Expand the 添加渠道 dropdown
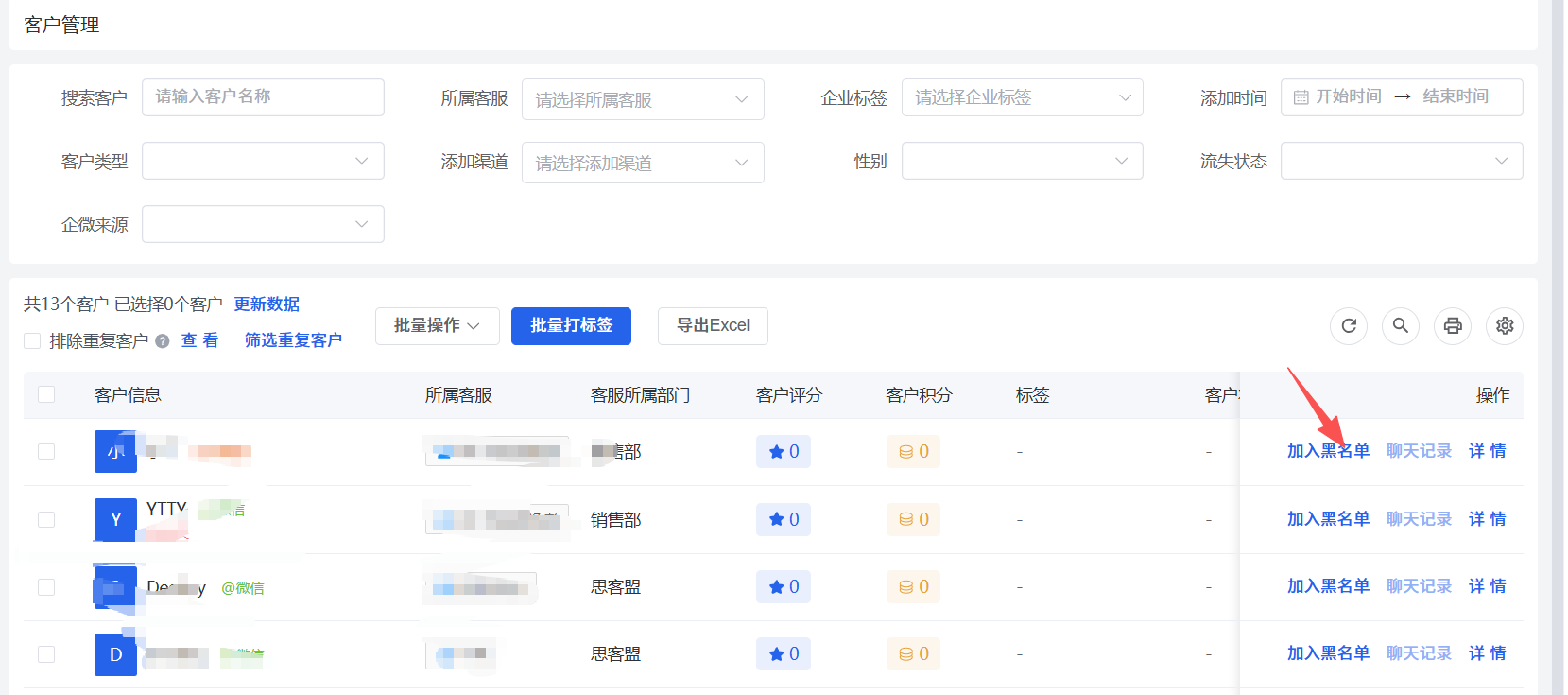 click(x=643, y=163)
